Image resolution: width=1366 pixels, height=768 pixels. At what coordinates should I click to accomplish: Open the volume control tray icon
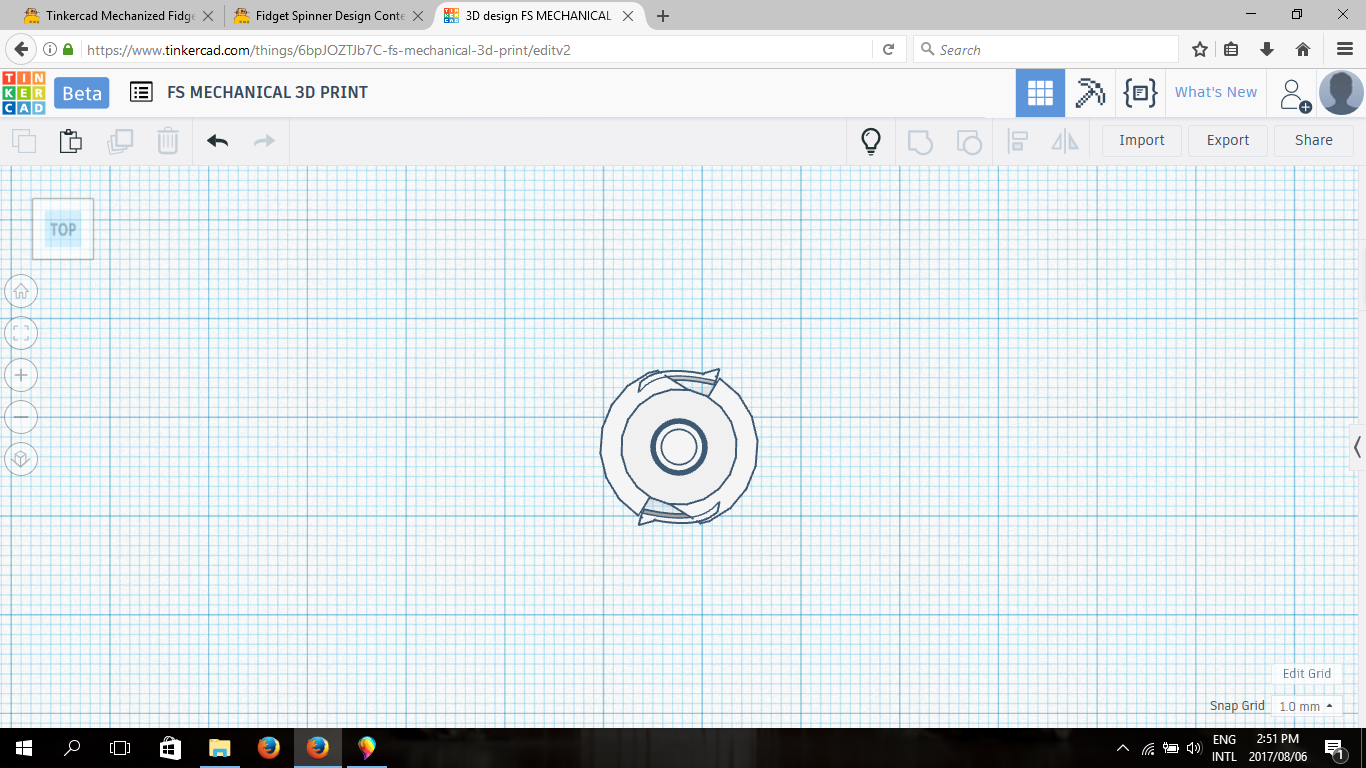[1193, 748]
